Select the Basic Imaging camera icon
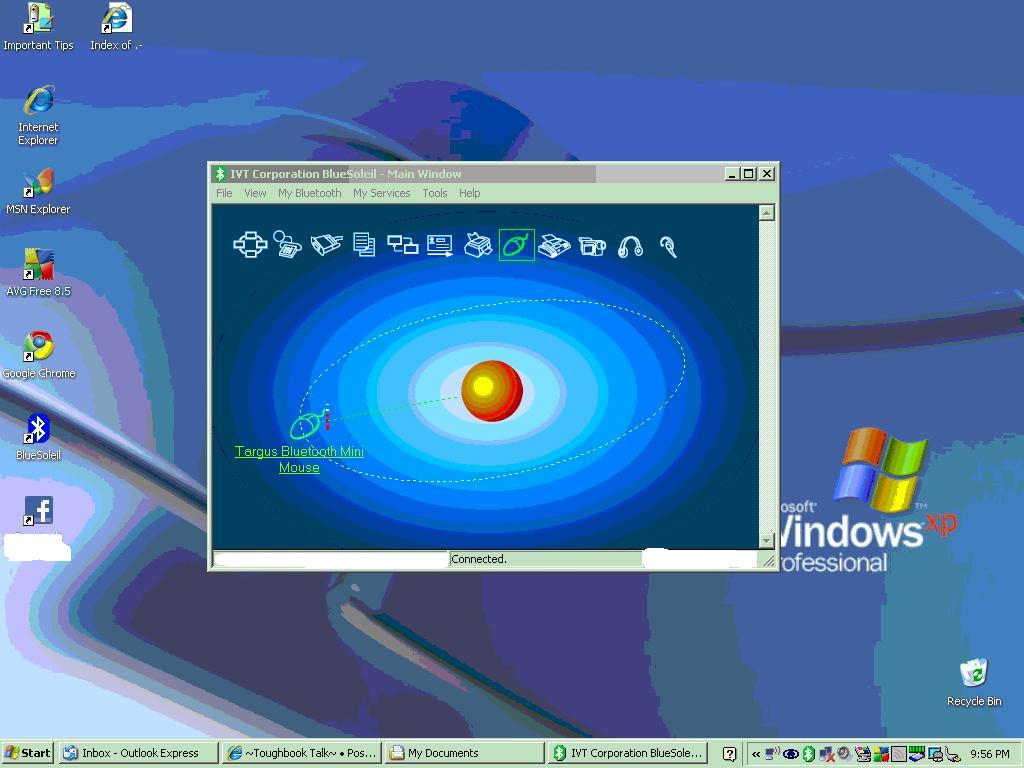This screenshot has height=768, width=1024. coord(592,246)
